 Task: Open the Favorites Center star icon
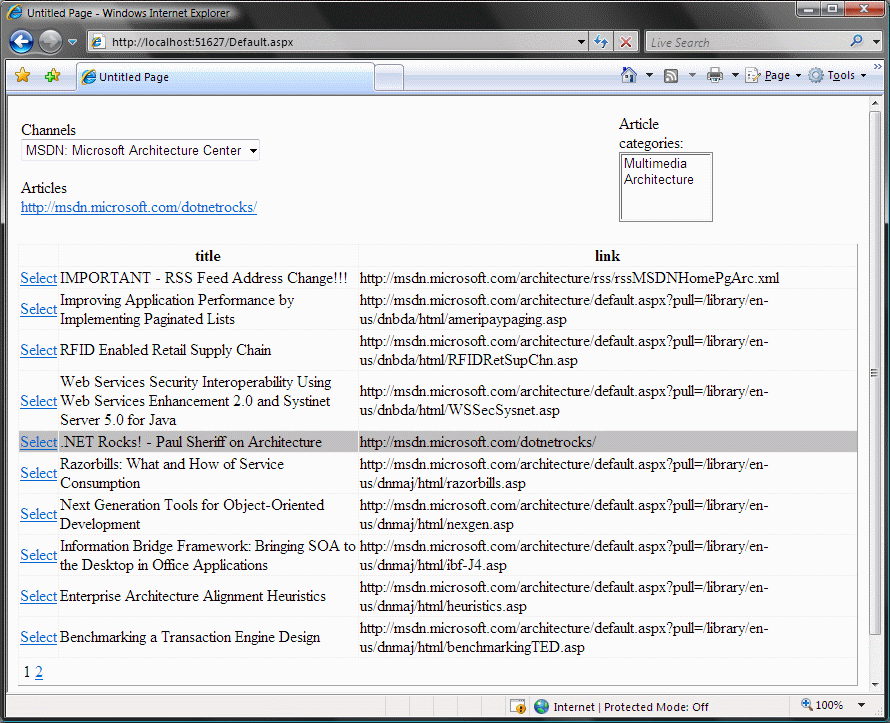(x=23, y=75)
